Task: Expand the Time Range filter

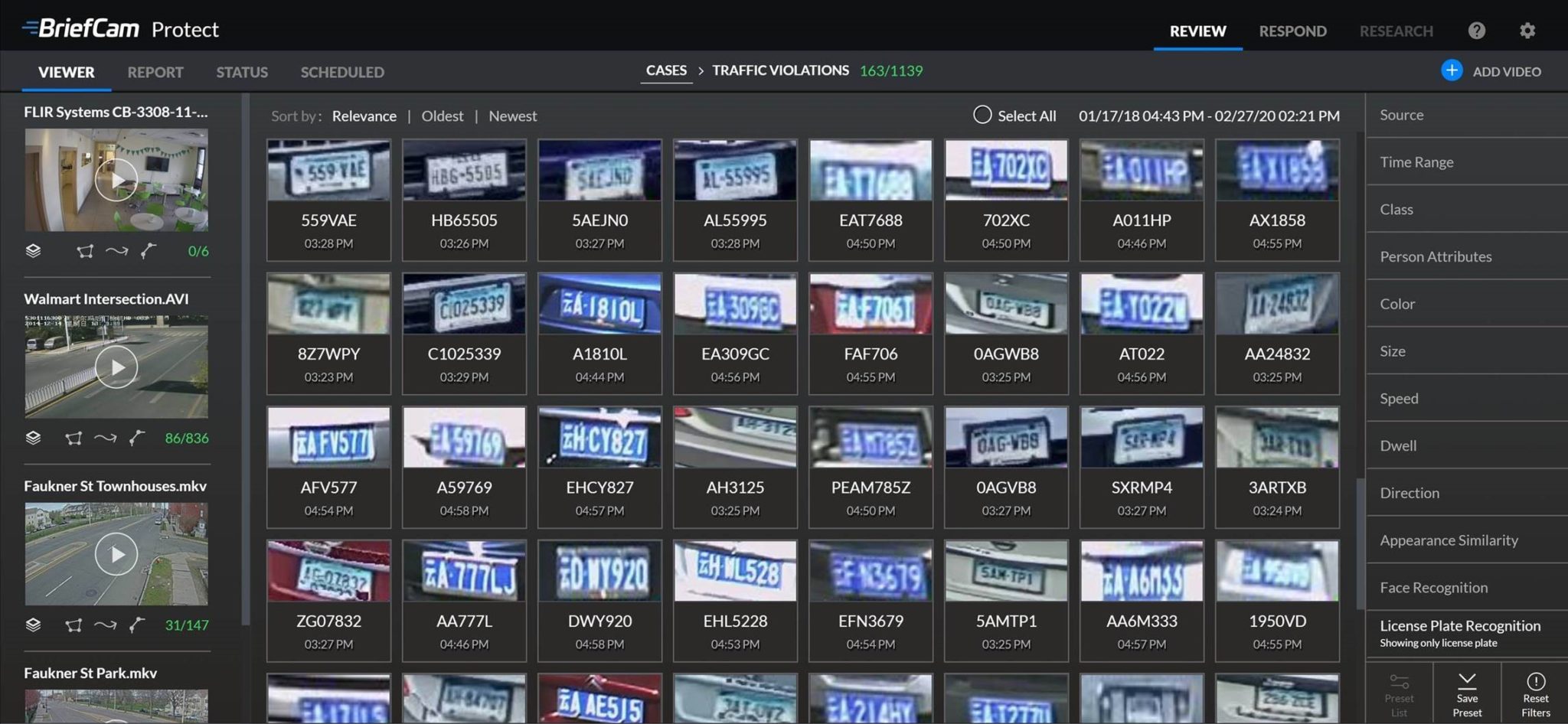Action: click(x=1416, y=161)
